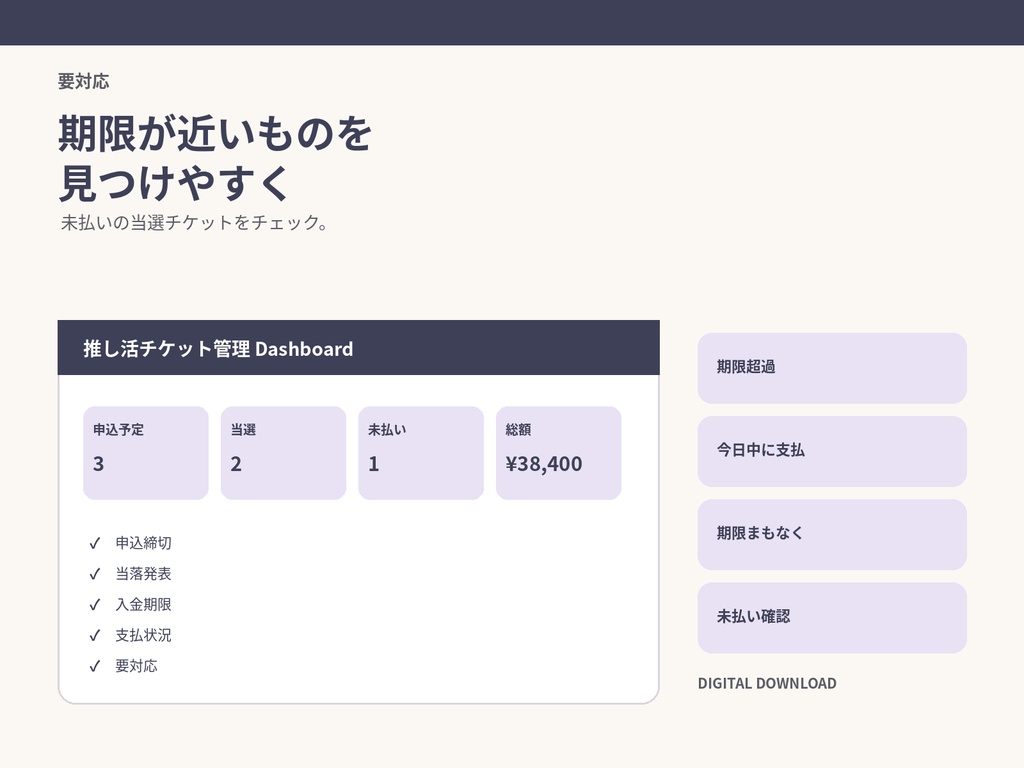
Task: Open the 未払い stat tile
Action: [421, 453]
